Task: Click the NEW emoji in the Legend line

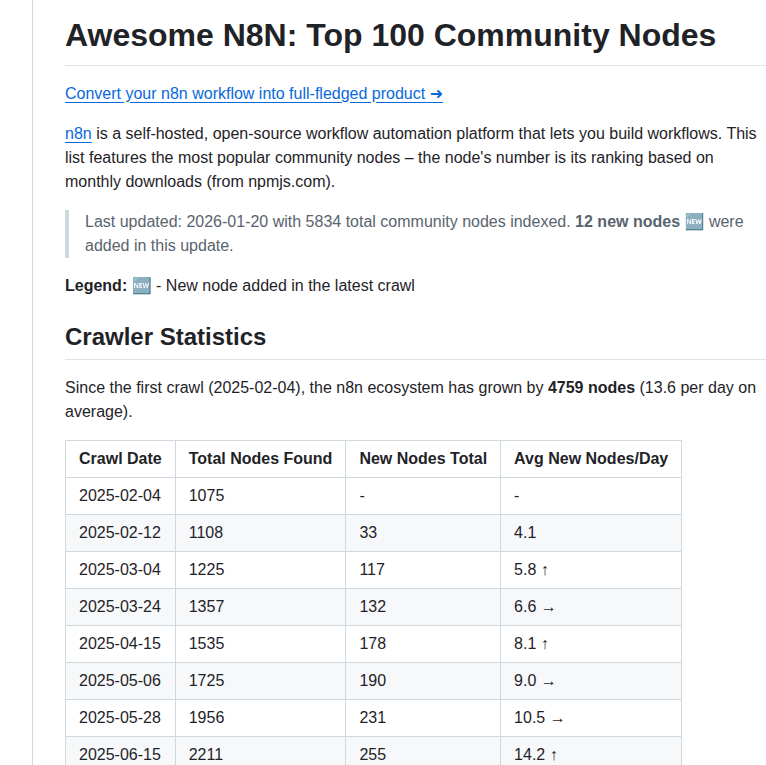Action: [x=142, y=285]
